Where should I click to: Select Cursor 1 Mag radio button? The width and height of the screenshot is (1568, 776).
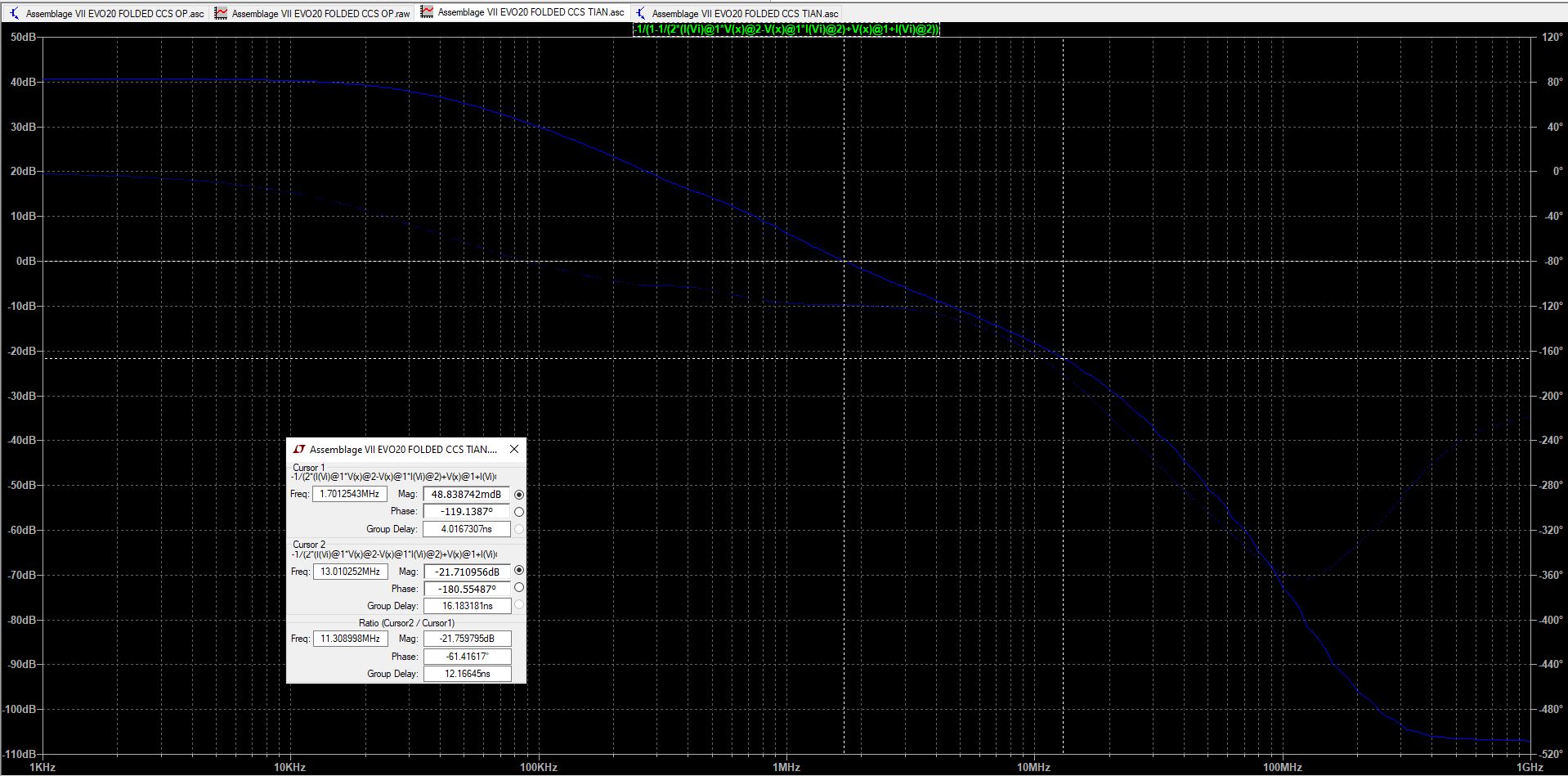pos(519,495)
